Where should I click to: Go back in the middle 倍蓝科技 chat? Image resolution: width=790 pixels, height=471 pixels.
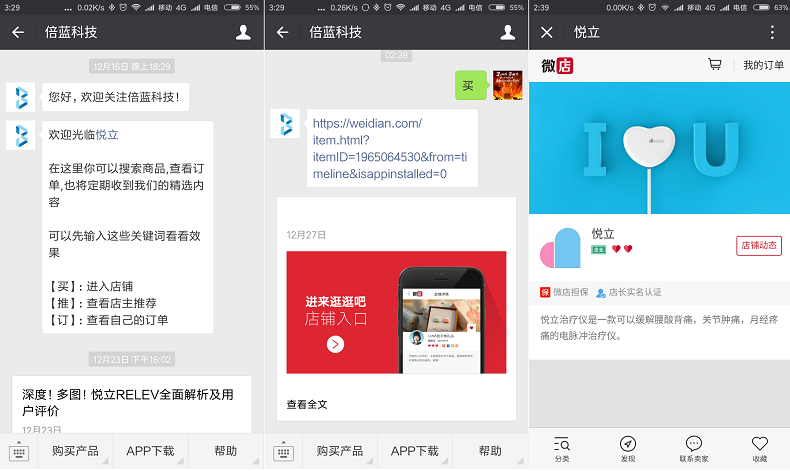[x=283, y=33]
